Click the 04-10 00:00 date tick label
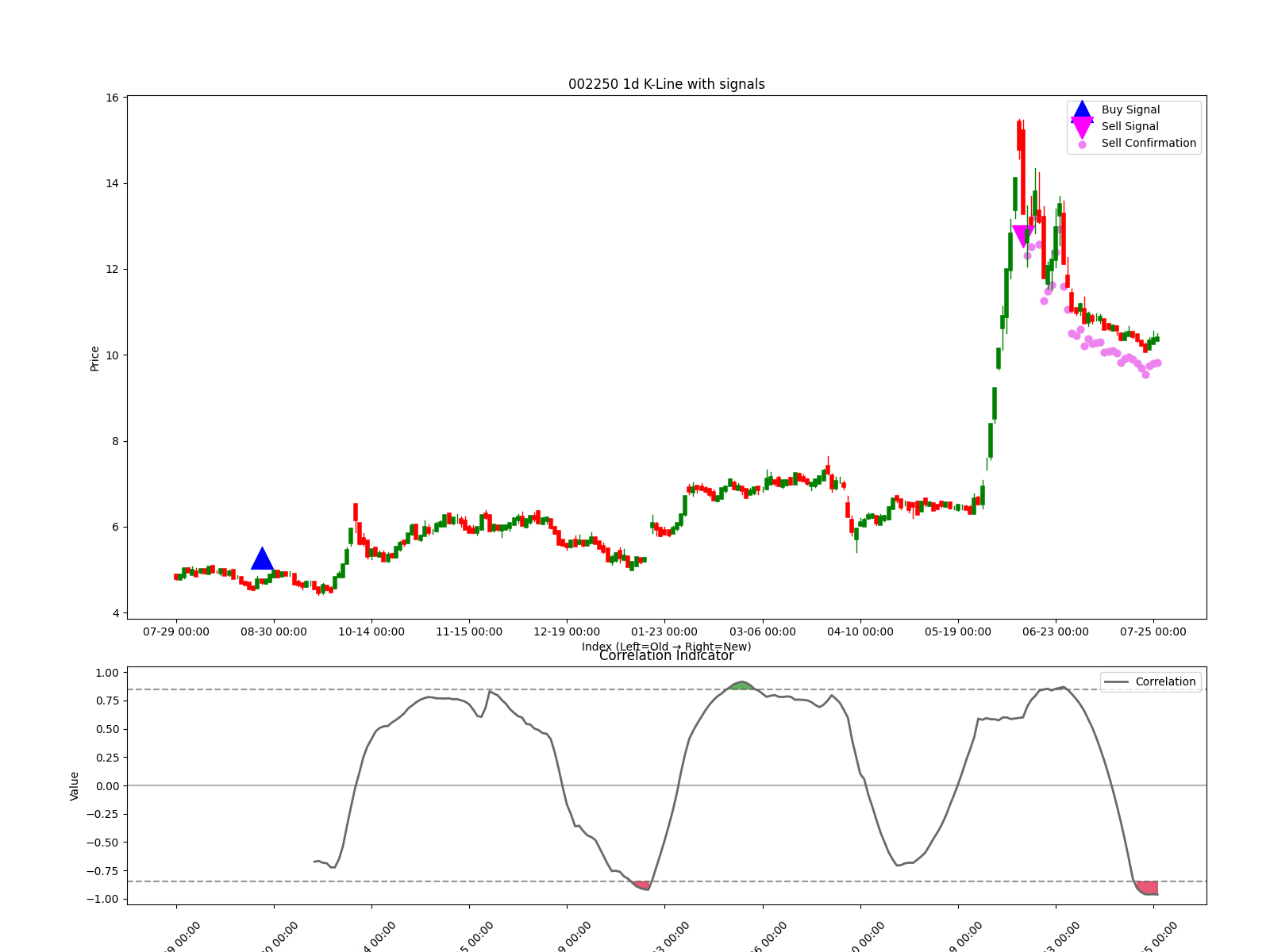 coord(860,632)
